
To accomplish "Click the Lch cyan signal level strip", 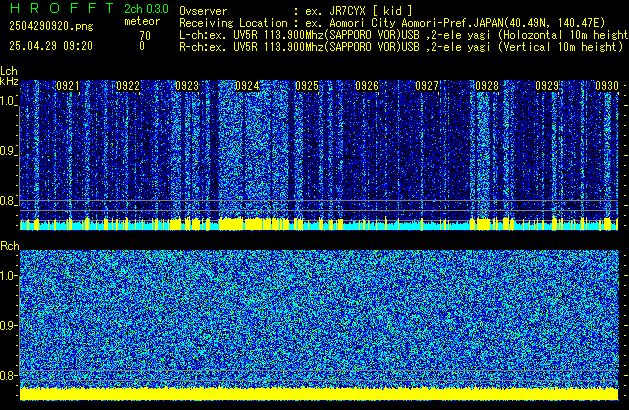I will 319,225.
